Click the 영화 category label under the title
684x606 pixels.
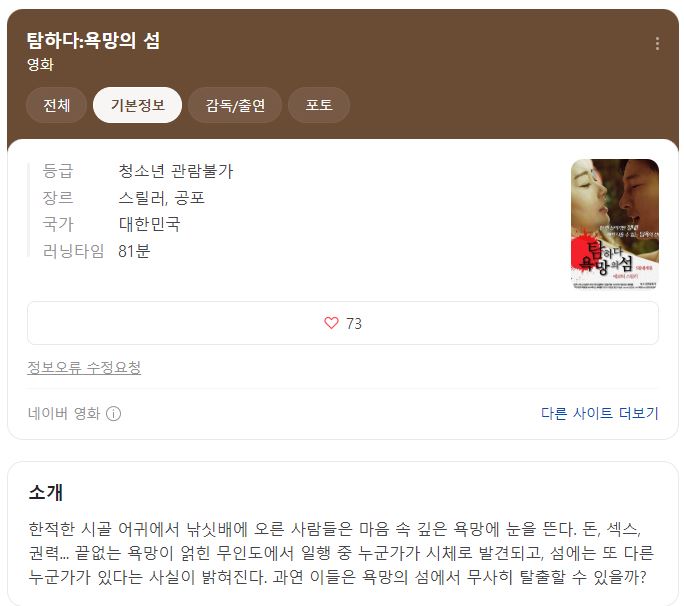click(x=40, y=65)
